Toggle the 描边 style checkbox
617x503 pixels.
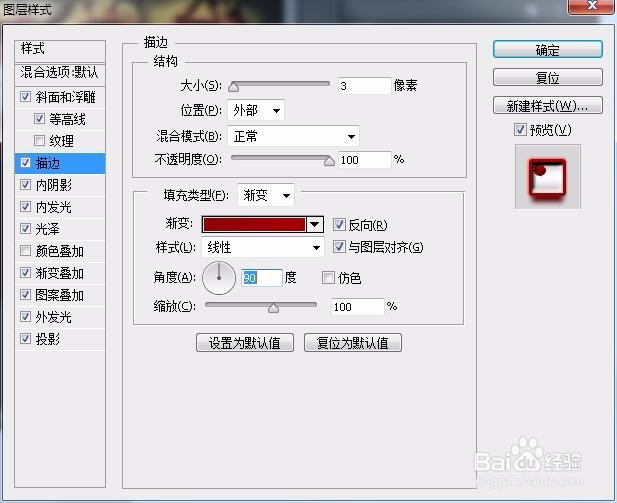[x=26, y=163]
